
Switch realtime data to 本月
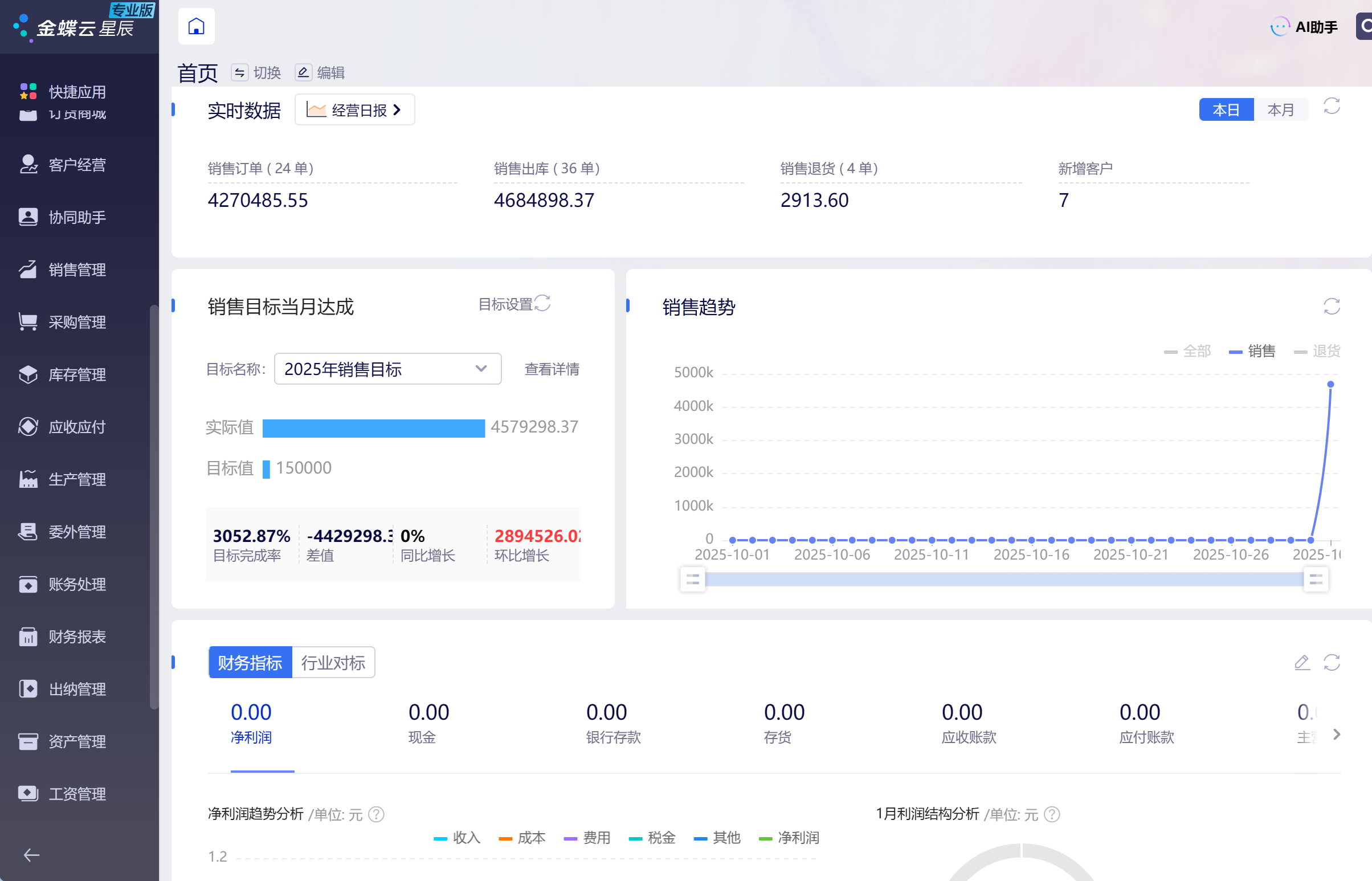(1280, 110)
